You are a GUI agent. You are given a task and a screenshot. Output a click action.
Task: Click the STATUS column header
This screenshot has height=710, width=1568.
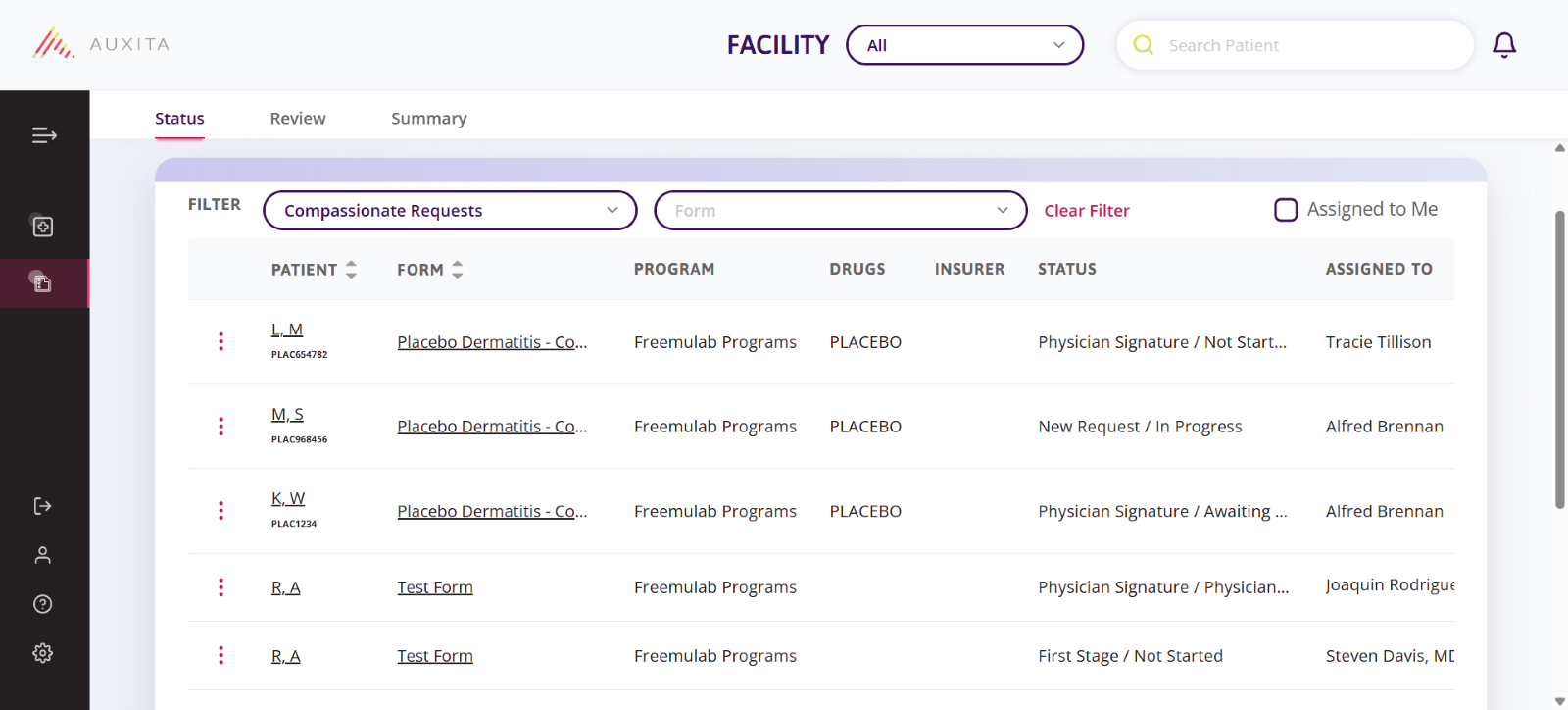(x=1067, y=269)
